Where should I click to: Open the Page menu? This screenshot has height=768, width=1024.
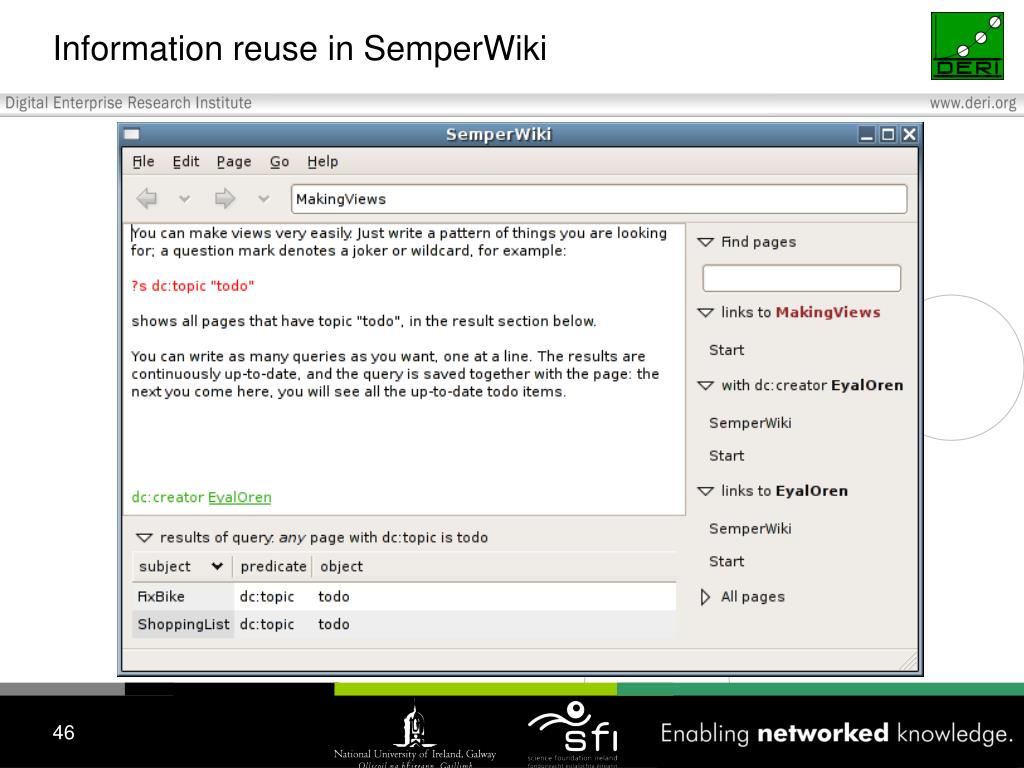(x=234, y=161)
